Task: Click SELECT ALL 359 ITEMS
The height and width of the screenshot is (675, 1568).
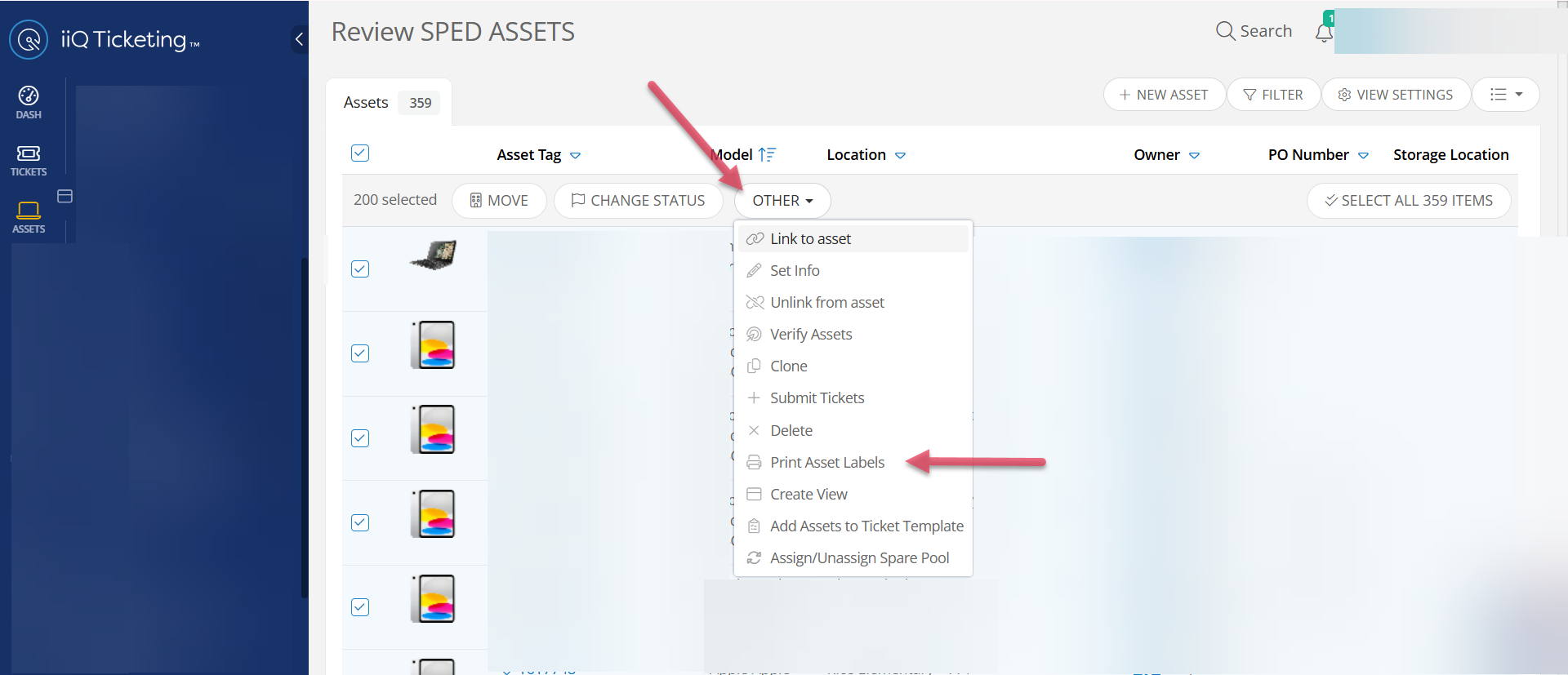Action: click(1409, 201)
